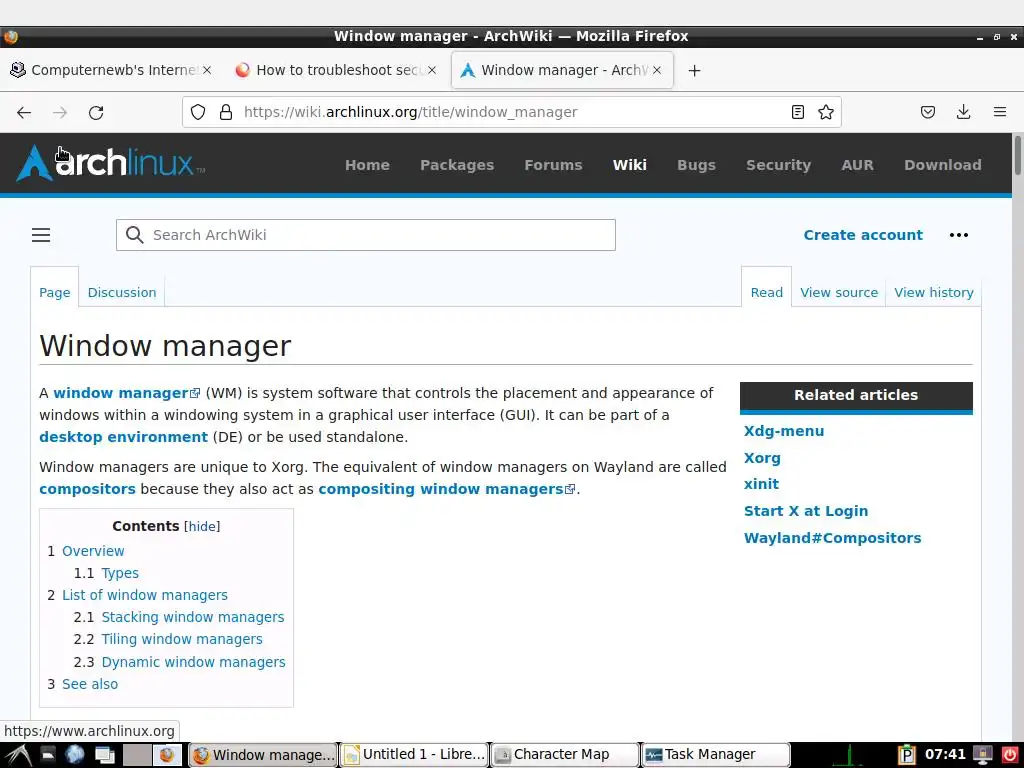Open AUR in Arch navigation
The height and width of the screenshot is (768, 1024).
(x=857, y=165)
